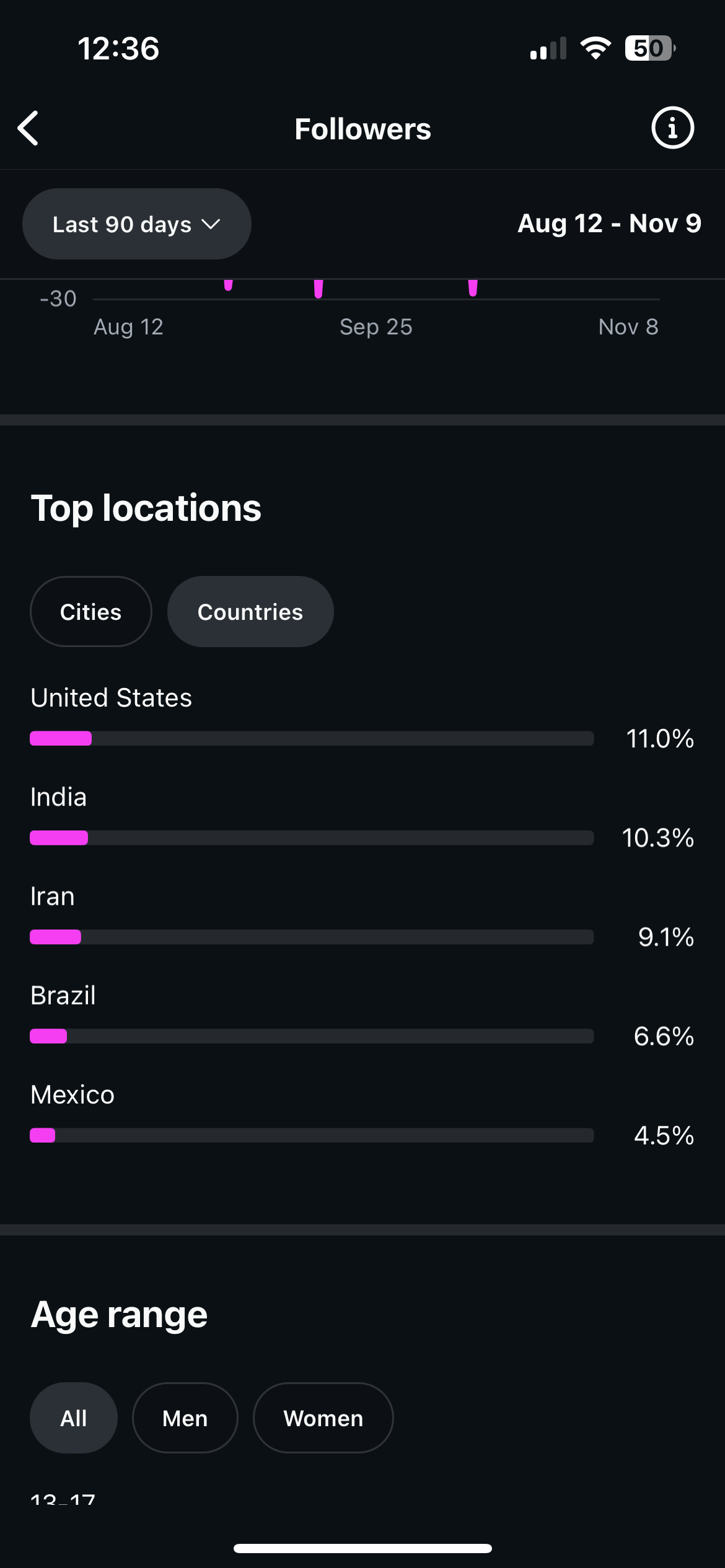The width and height of the screenshot is (725, 1568).
Task: Tap the Mexico location row label
Action: 72,1095
